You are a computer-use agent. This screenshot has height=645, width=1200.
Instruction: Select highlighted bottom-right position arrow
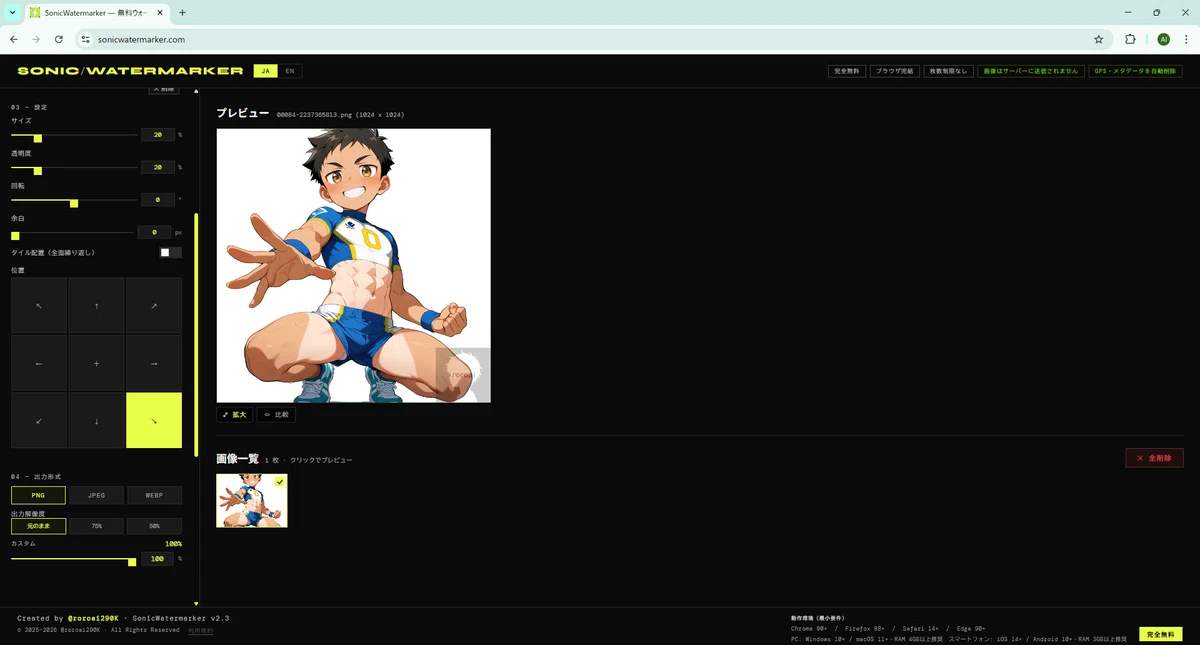click(154, 420)
